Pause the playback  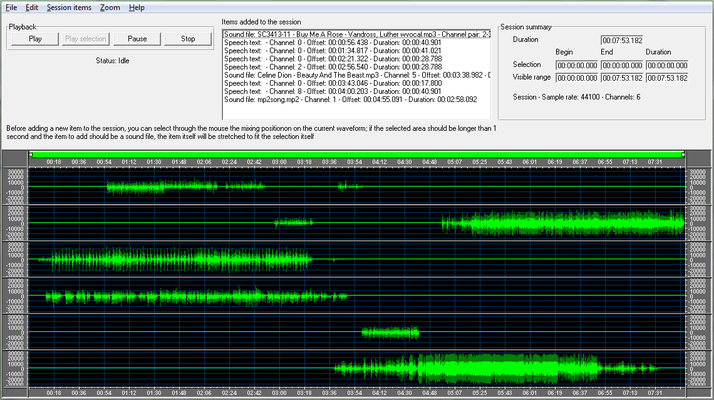[137, 39]
